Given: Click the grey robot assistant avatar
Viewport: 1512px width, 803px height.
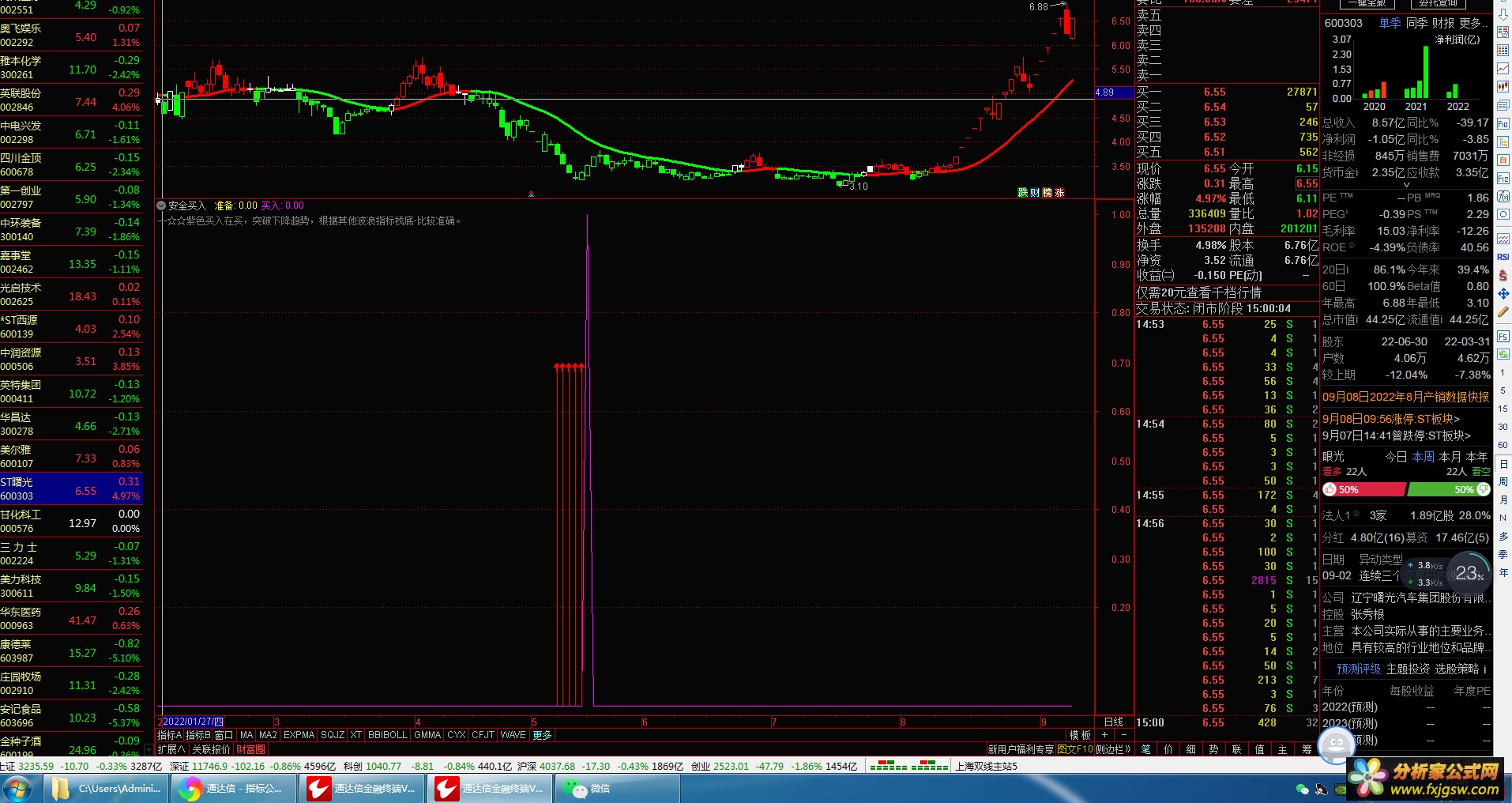Looking at the screenshot, I should click(1337, 745).
